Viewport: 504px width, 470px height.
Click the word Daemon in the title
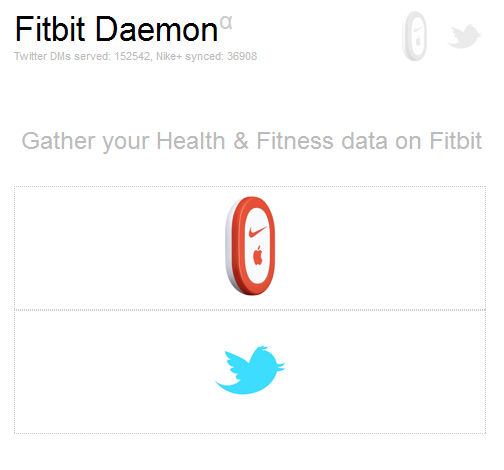tap(157, 29)
